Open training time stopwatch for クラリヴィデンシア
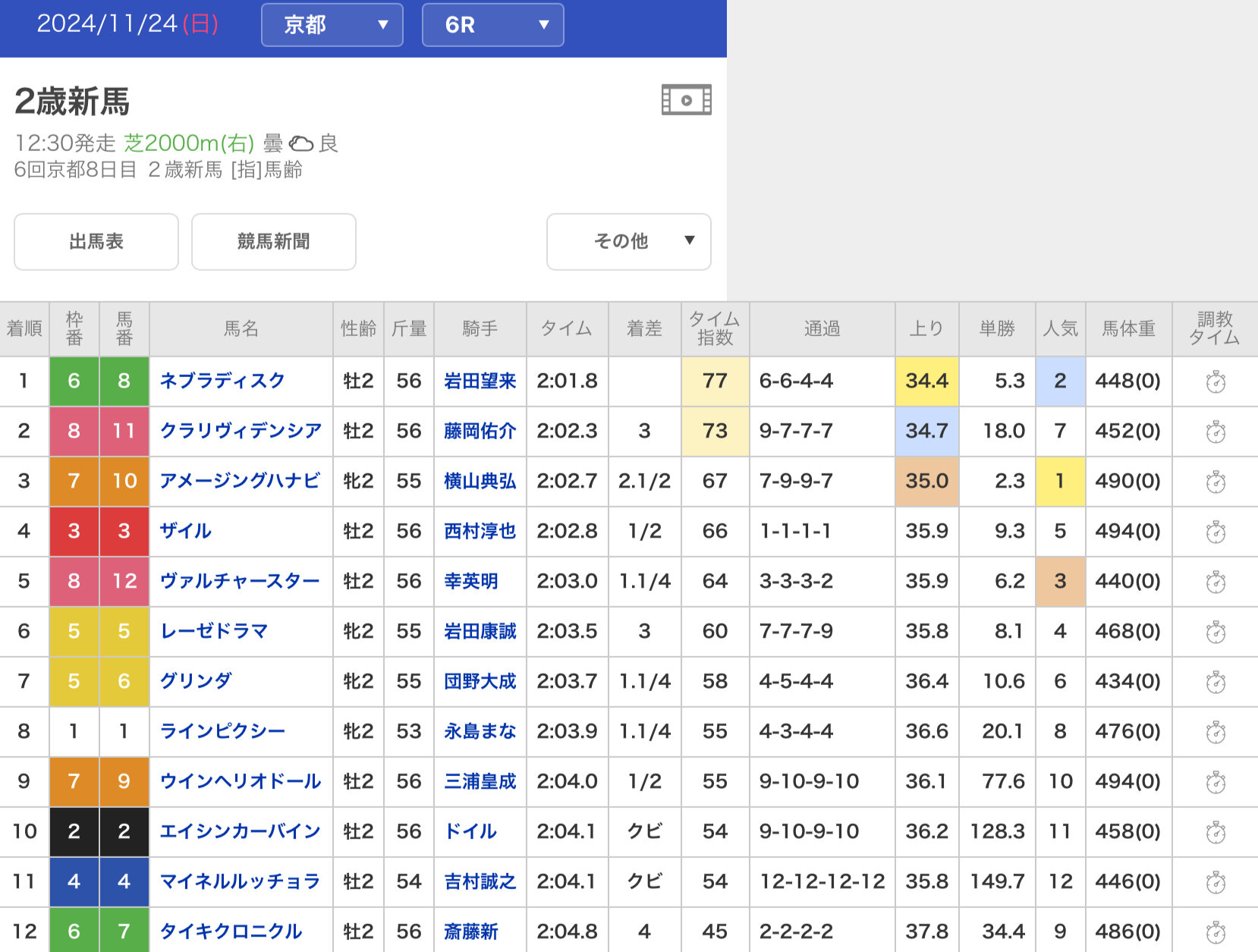The height and width of the screenshot is (952, 1258). click(x=1216, y=432)
